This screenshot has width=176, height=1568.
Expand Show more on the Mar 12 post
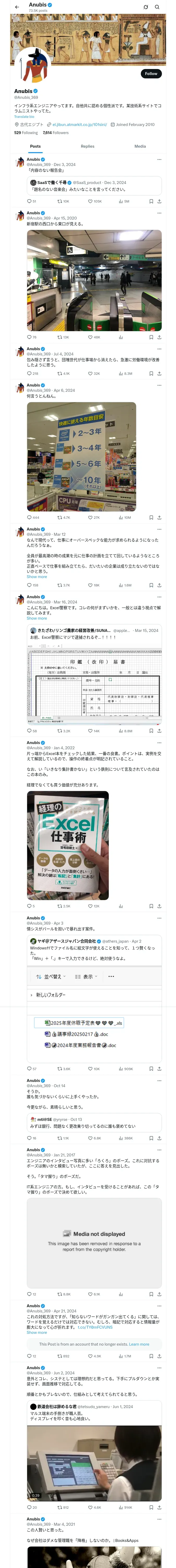click(x=37, y=577)
